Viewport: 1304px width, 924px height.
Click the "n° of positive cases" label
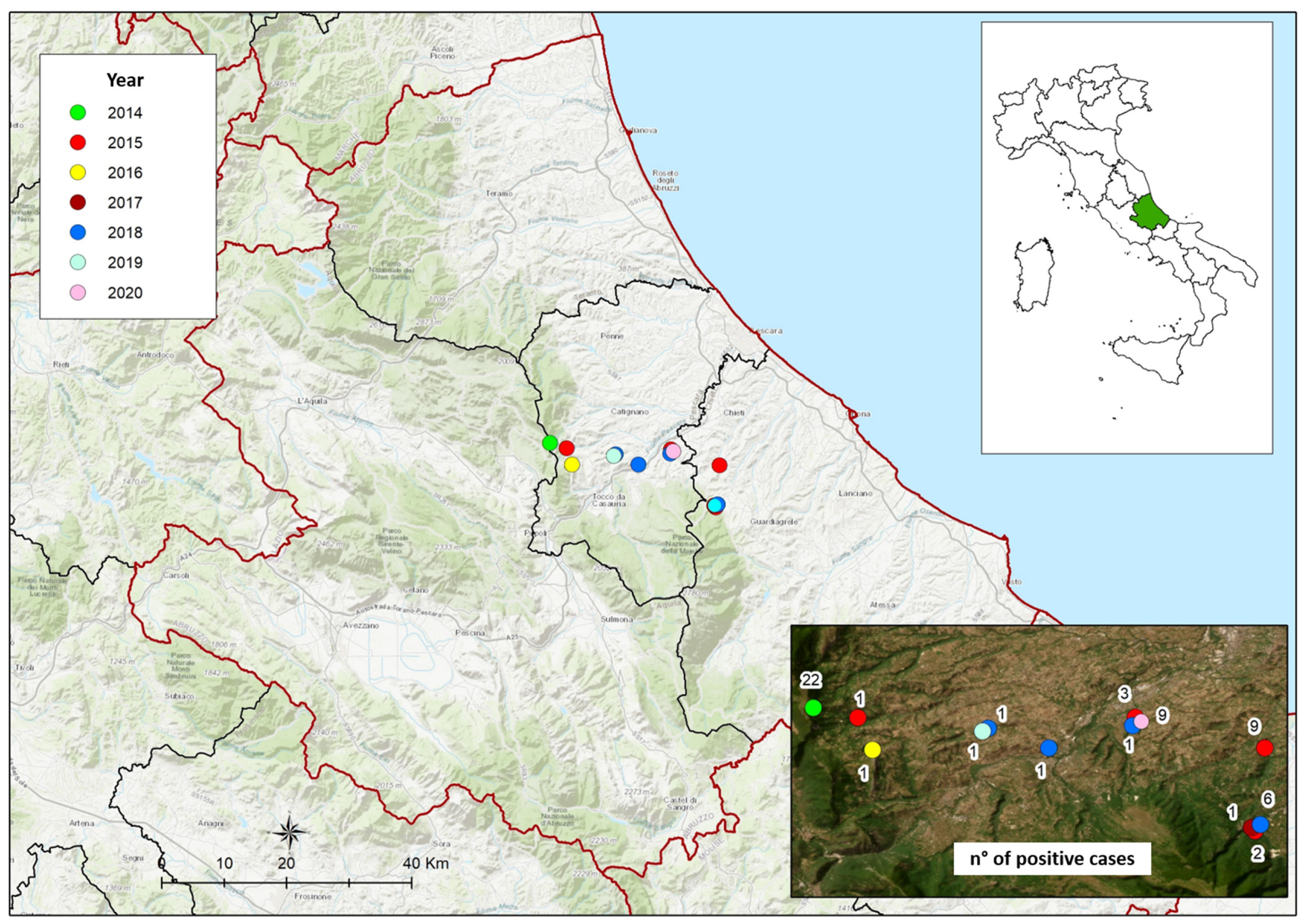tap(1052, 859)
